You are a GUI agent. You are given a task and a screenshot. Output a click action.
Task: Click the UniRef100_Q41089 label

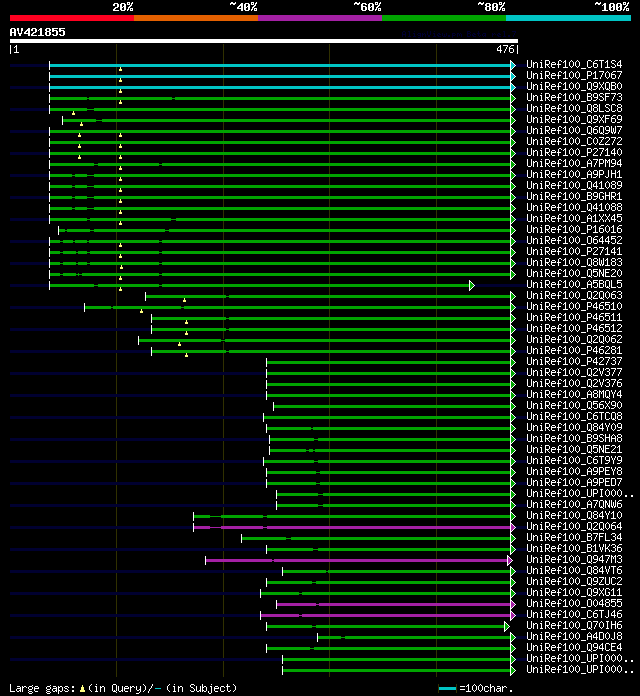coord(574,186)
